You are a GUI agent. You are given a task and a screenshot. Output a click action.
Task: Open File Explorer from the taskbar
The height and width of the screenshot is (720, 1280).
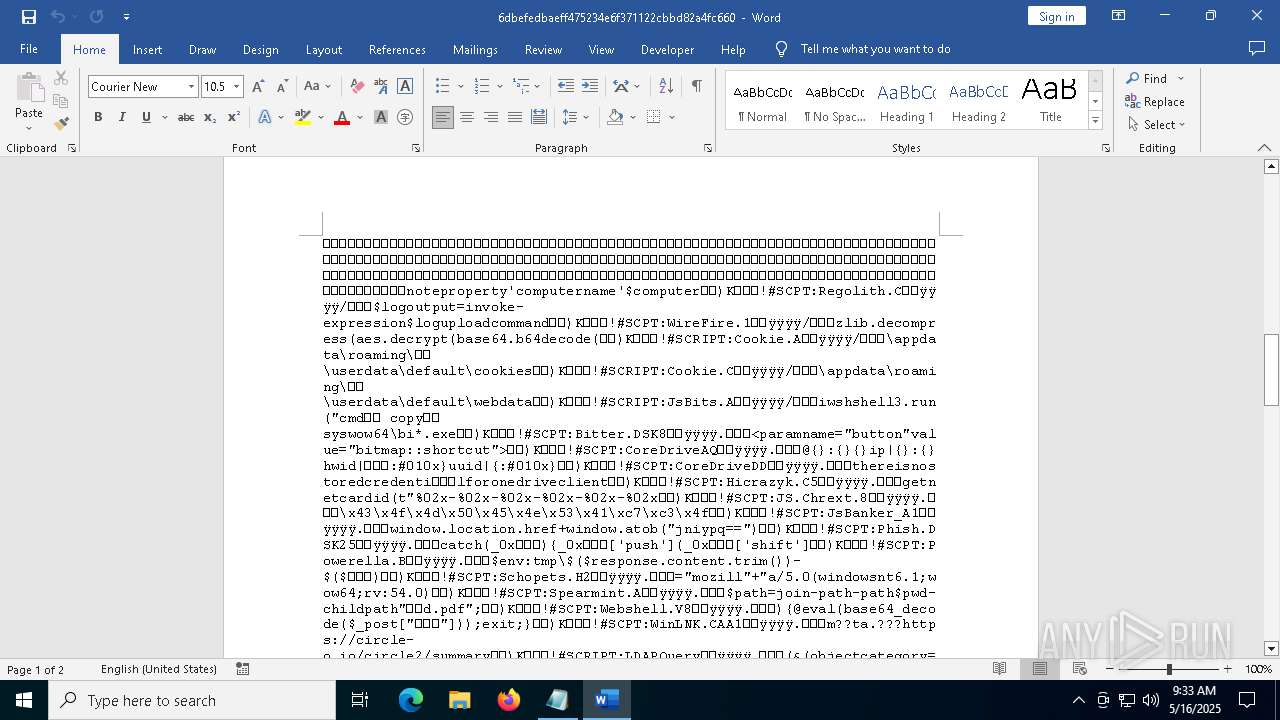459,700
